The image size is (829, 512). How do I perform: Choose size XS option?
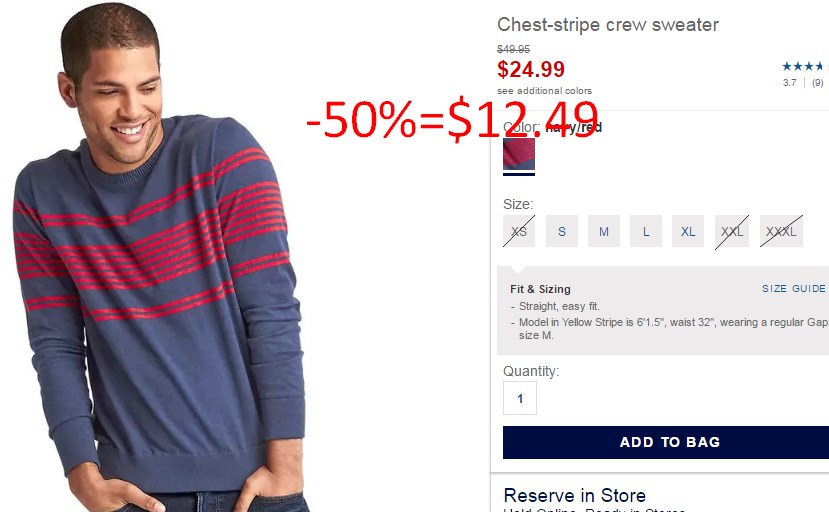(x=519, y=231)
